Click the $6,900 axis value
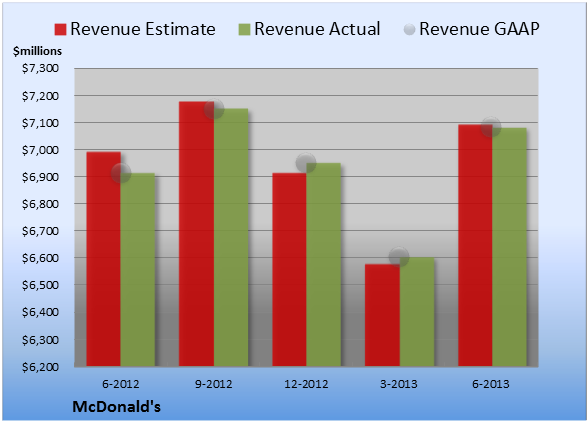 40,177
